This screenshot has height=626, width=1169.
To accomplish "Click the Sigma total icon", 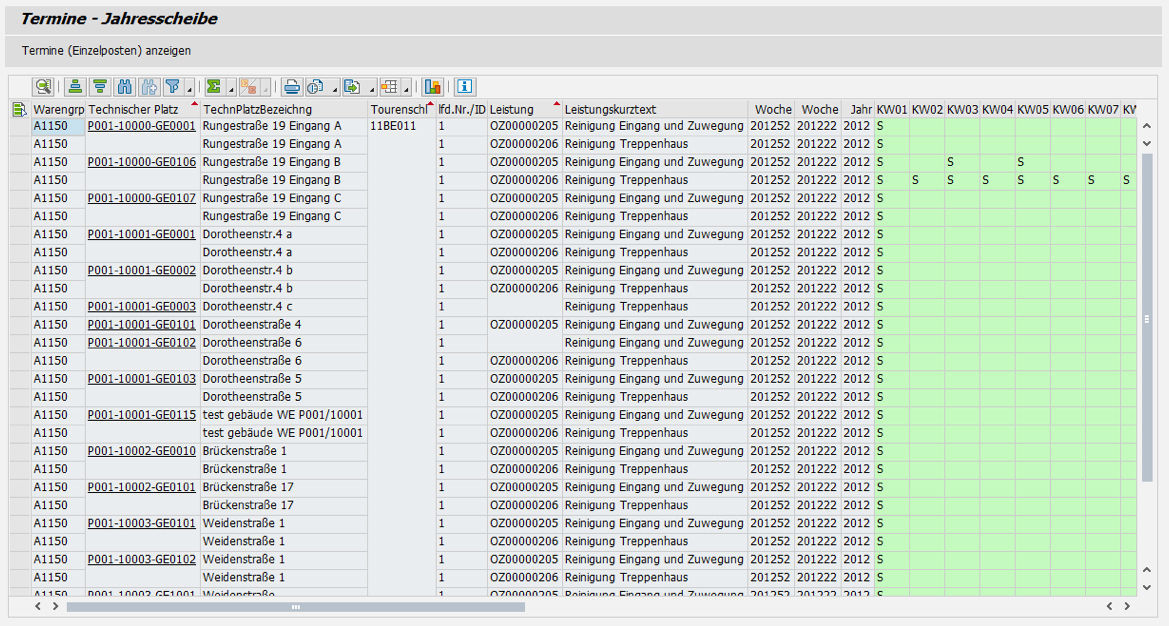I will pos(213,87).
